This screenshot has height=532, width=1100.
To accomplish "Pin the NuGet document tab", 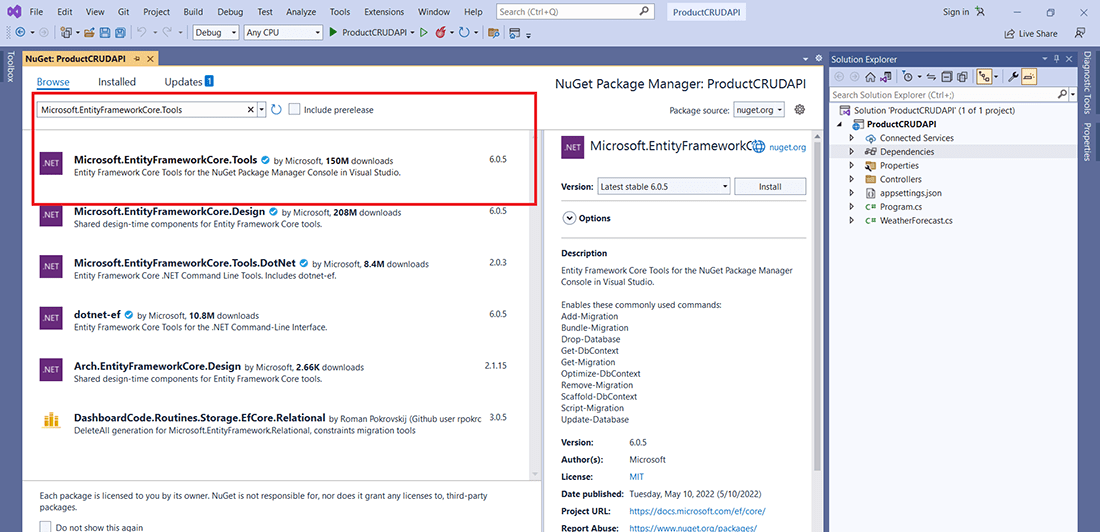I will 138,59.
